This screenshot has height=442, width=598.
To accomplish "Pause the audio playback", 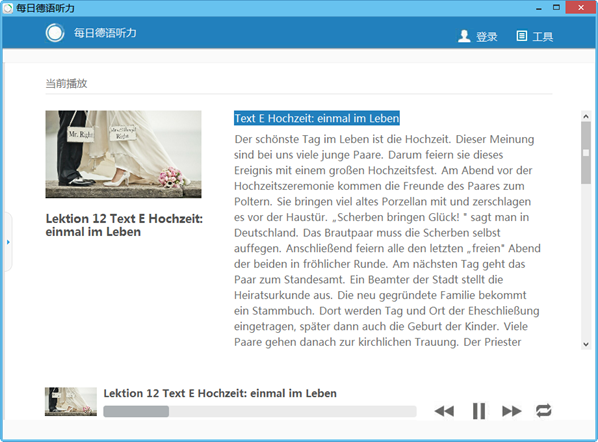I will (479, 411).
